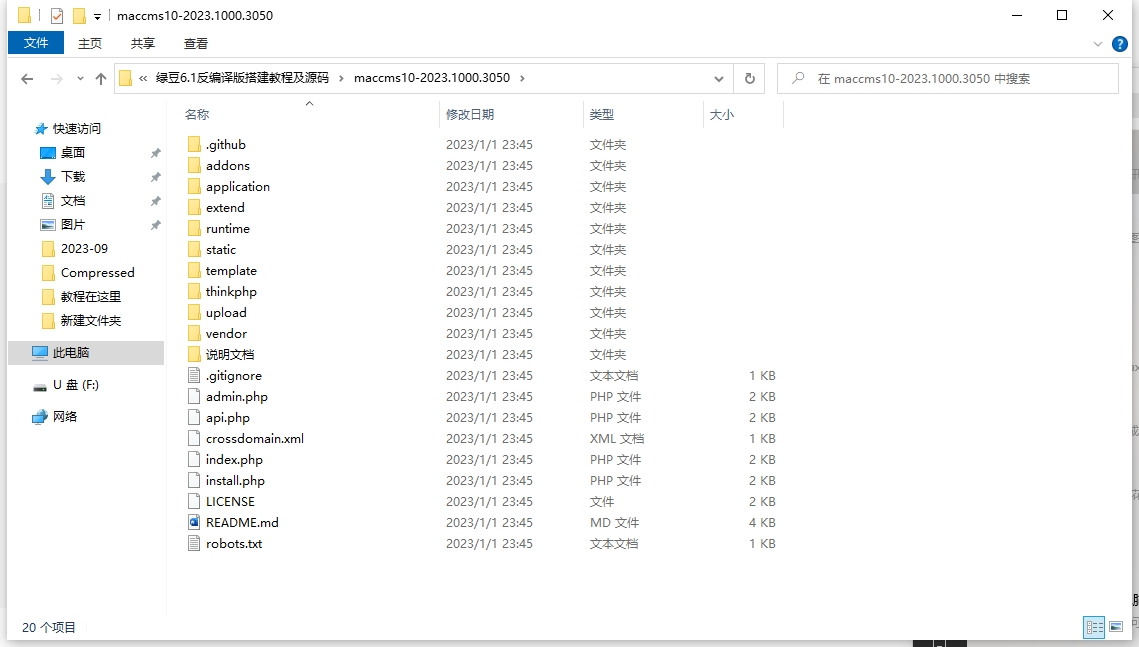
Task: Open the address bar history dropdown
Action: (x=718, y=78)
